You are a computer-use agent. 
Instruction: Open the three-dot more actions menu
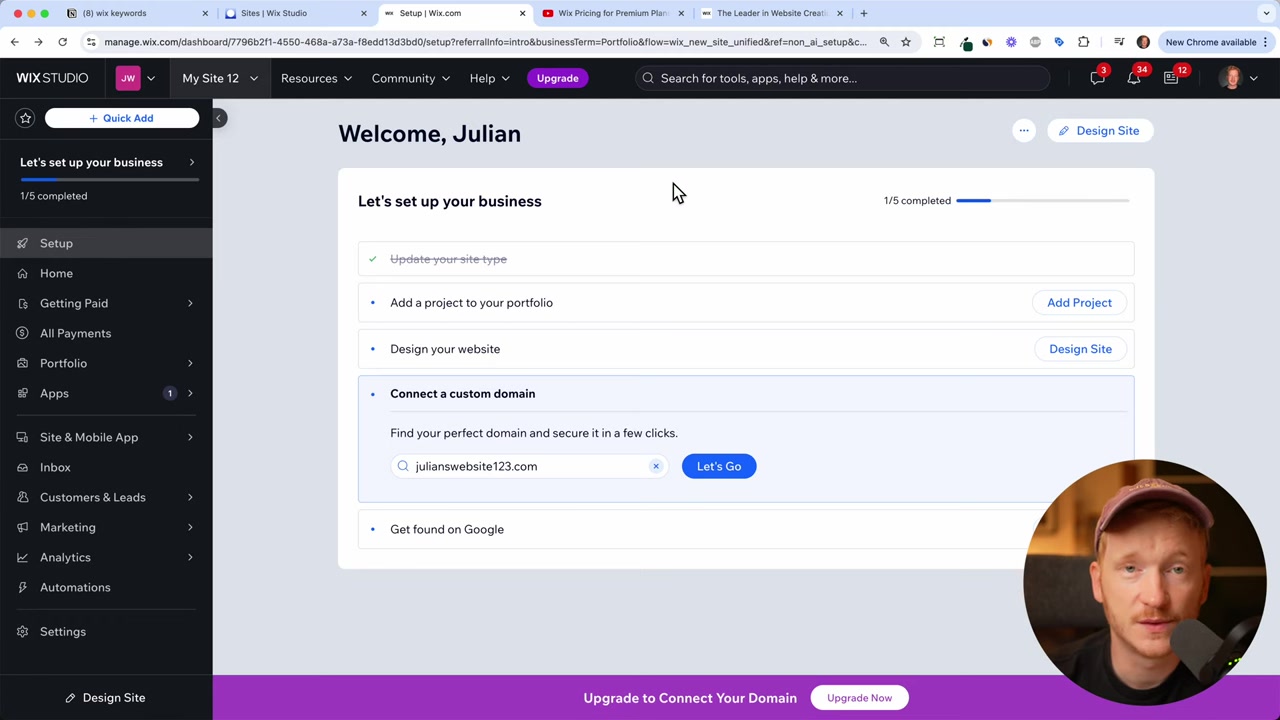[1023, 131]
